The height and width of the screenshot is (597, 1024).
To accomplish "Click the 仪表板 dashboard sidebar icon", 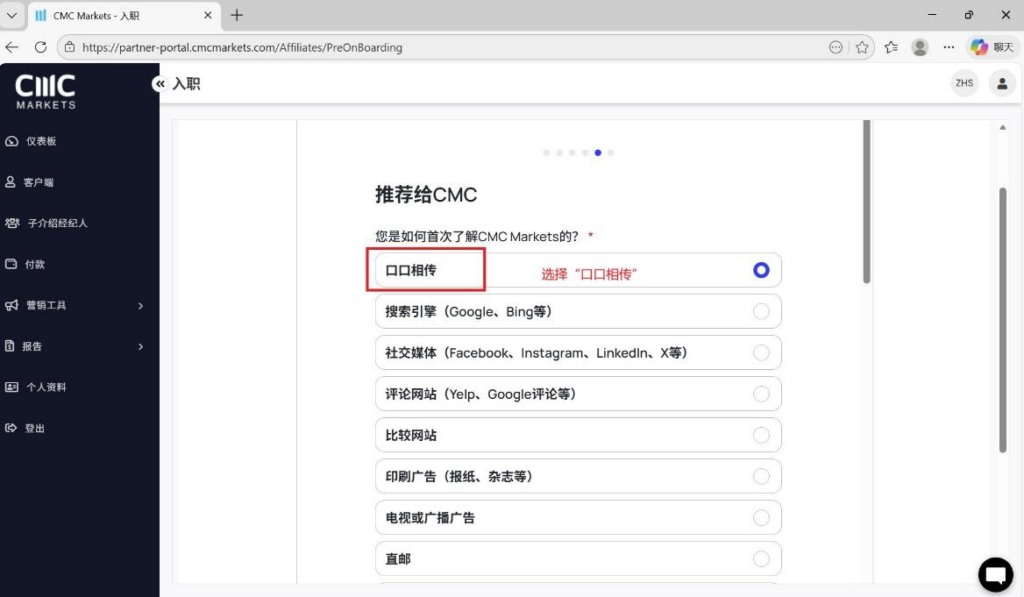I will coord(12,142).
